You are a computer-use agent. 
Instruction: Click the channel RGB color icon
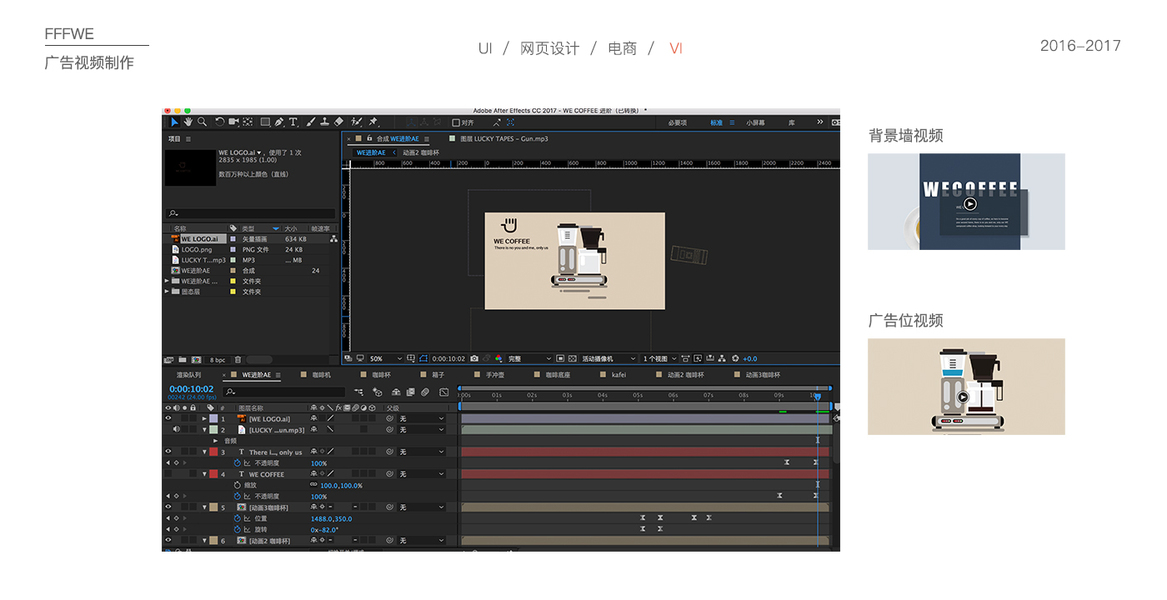(x=499, y=359)
